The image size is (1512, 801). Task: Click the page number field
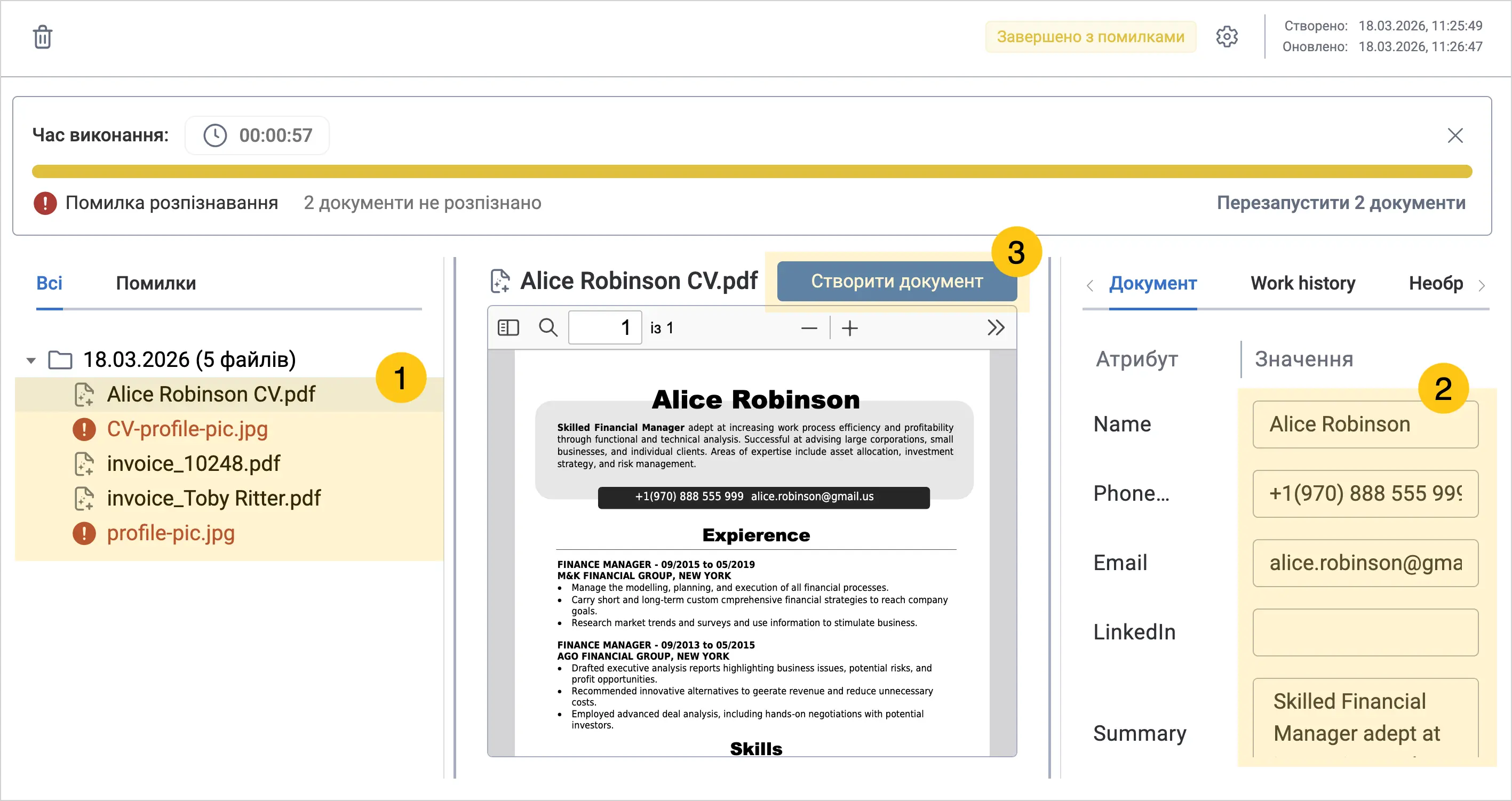[604, 327]
